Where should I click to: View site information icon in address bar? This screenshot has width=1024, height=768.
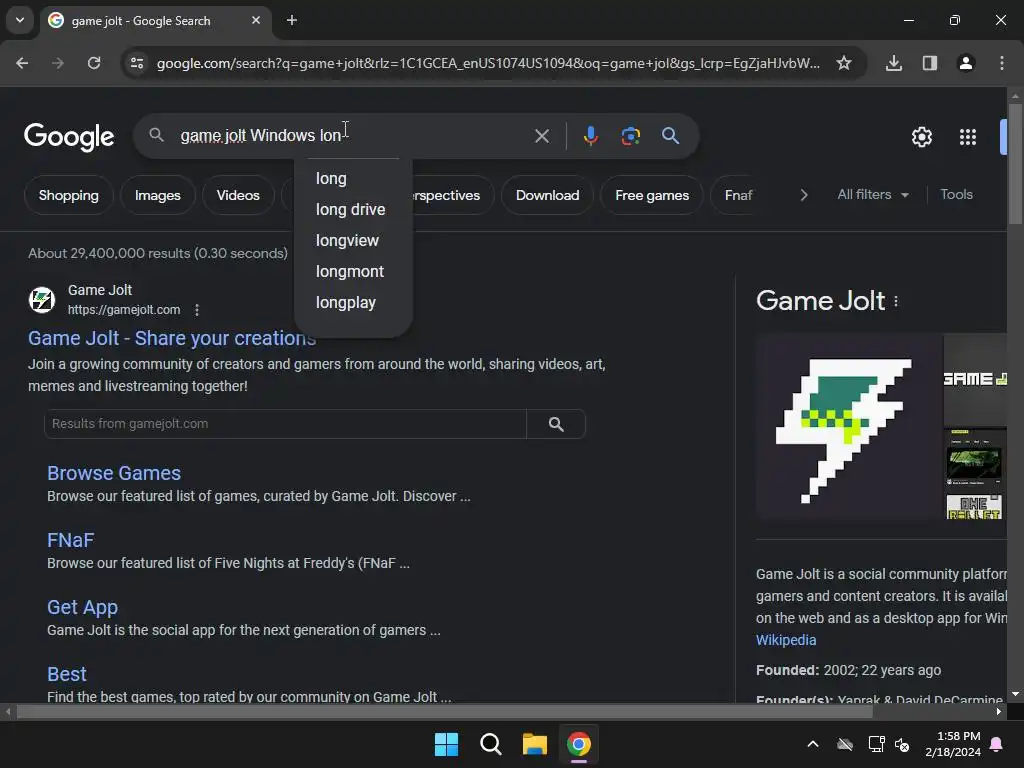(137, 63)
